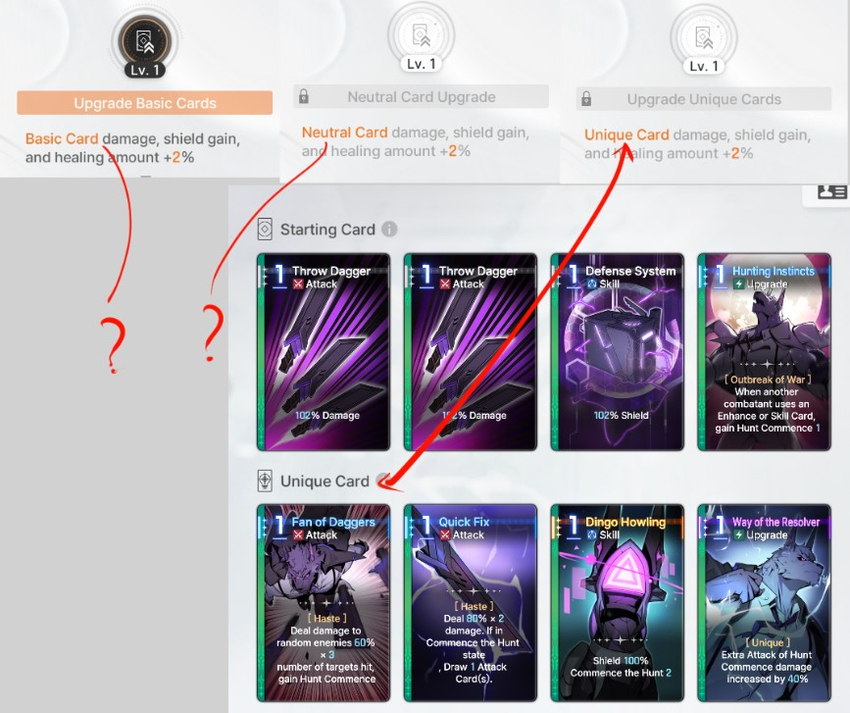Click the Unique Cards Lv. 1 upgrade icon
The width and height of the screenshot is (850, 713).
pyautogui.click(x=704, y=37)
